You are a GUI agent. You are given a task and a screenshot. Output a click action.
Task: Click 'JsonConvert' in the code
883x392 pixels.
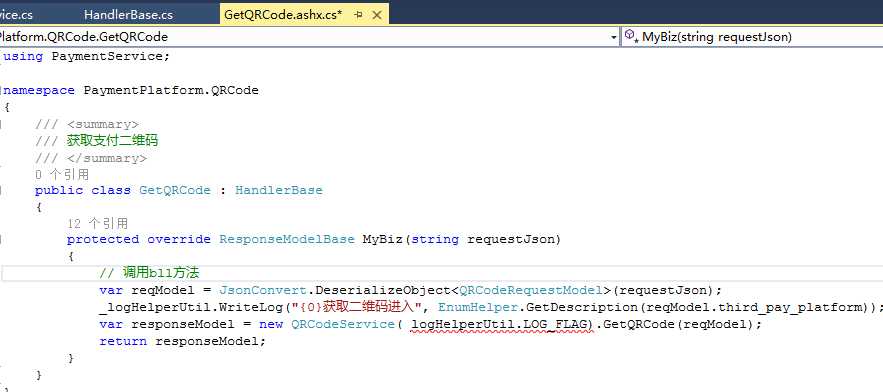coord(262,290)
